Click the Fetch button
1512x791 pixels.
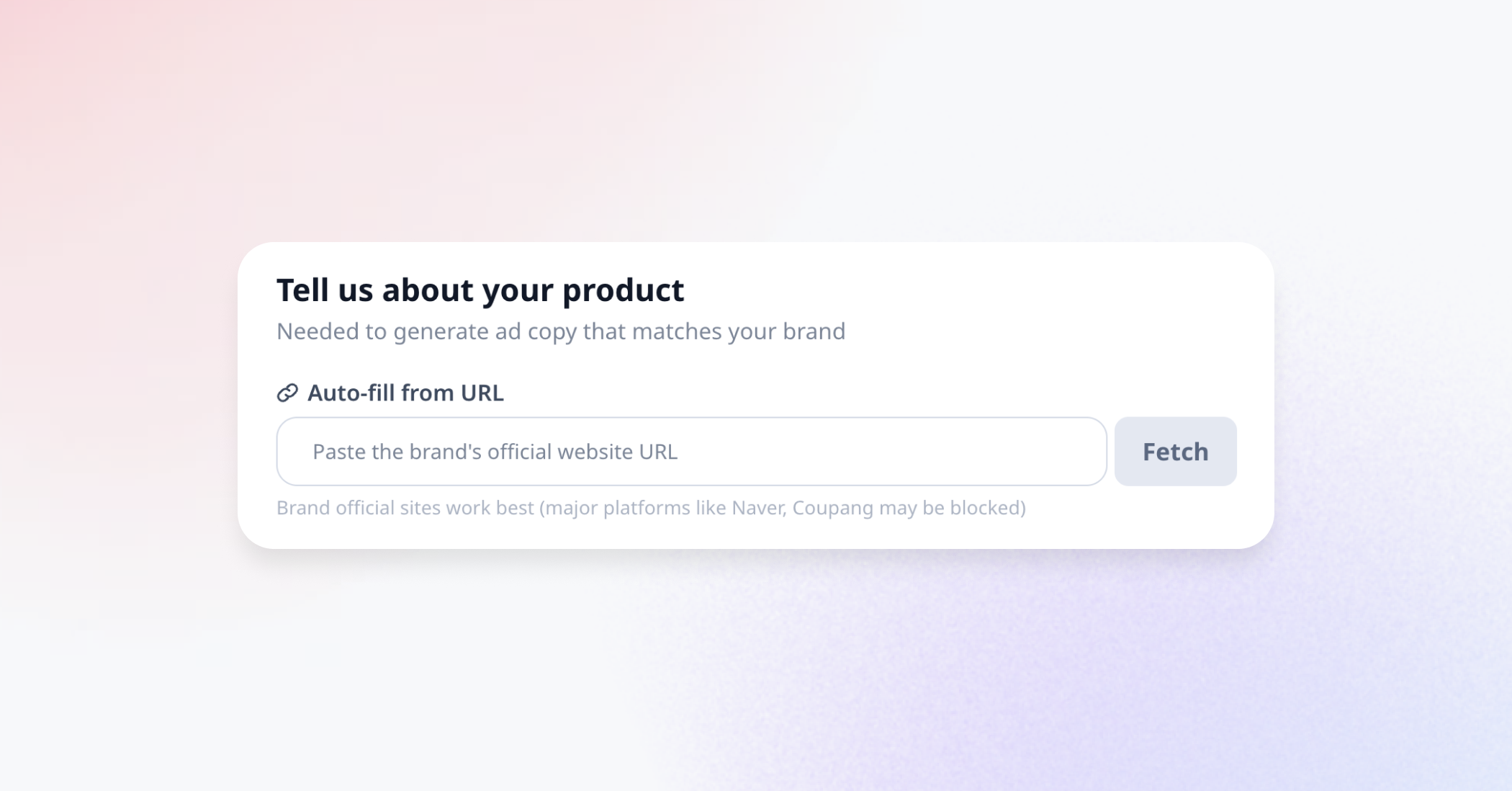(x=1175, y=452)
